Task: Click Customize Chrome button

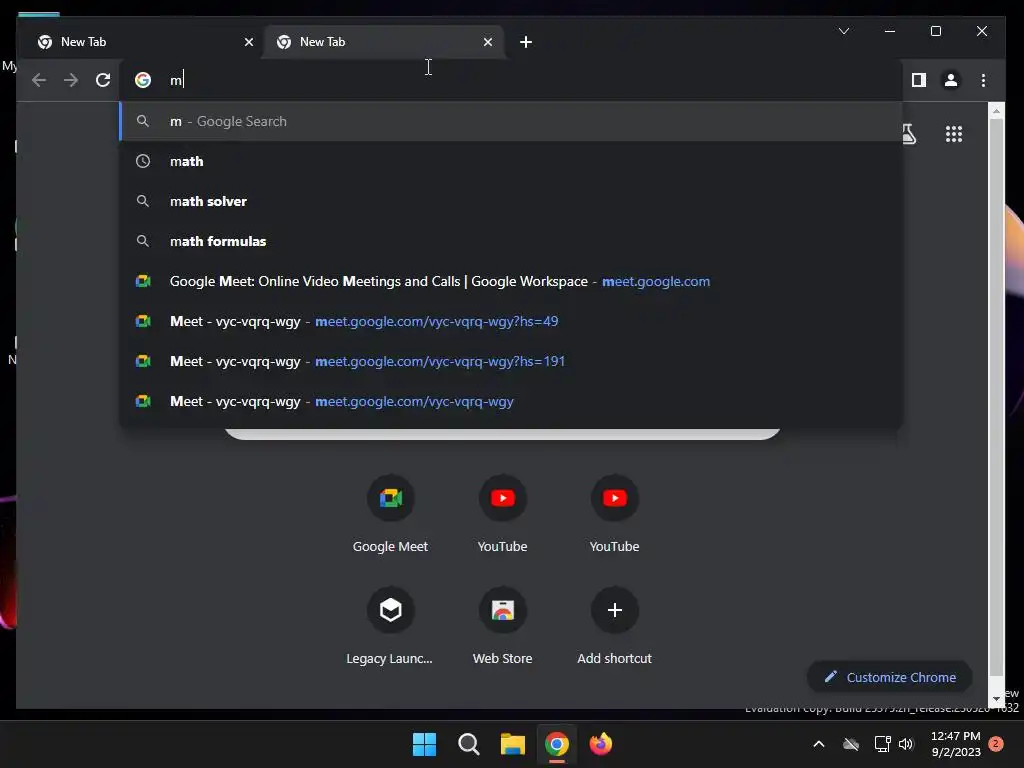Action: pos(889,677)
